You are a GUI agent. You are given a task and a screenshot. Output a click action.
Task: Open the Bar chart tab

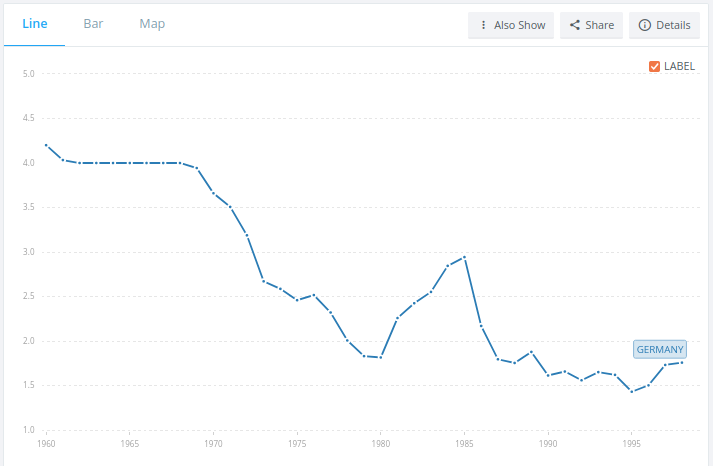pos(93,24)
